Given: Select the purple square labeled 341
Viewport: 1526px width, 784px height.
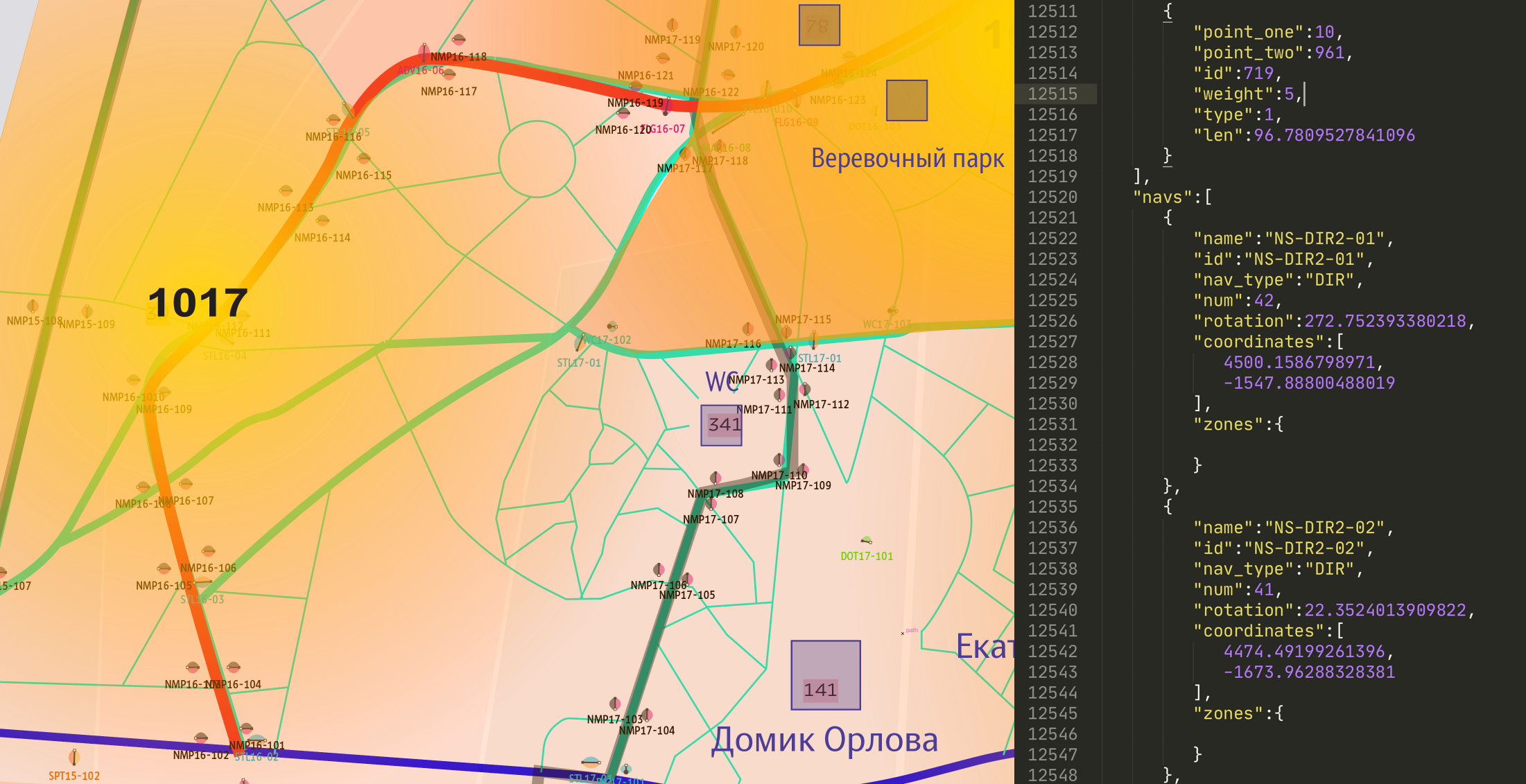Looking at the screenshot, I should click(721, 425).
